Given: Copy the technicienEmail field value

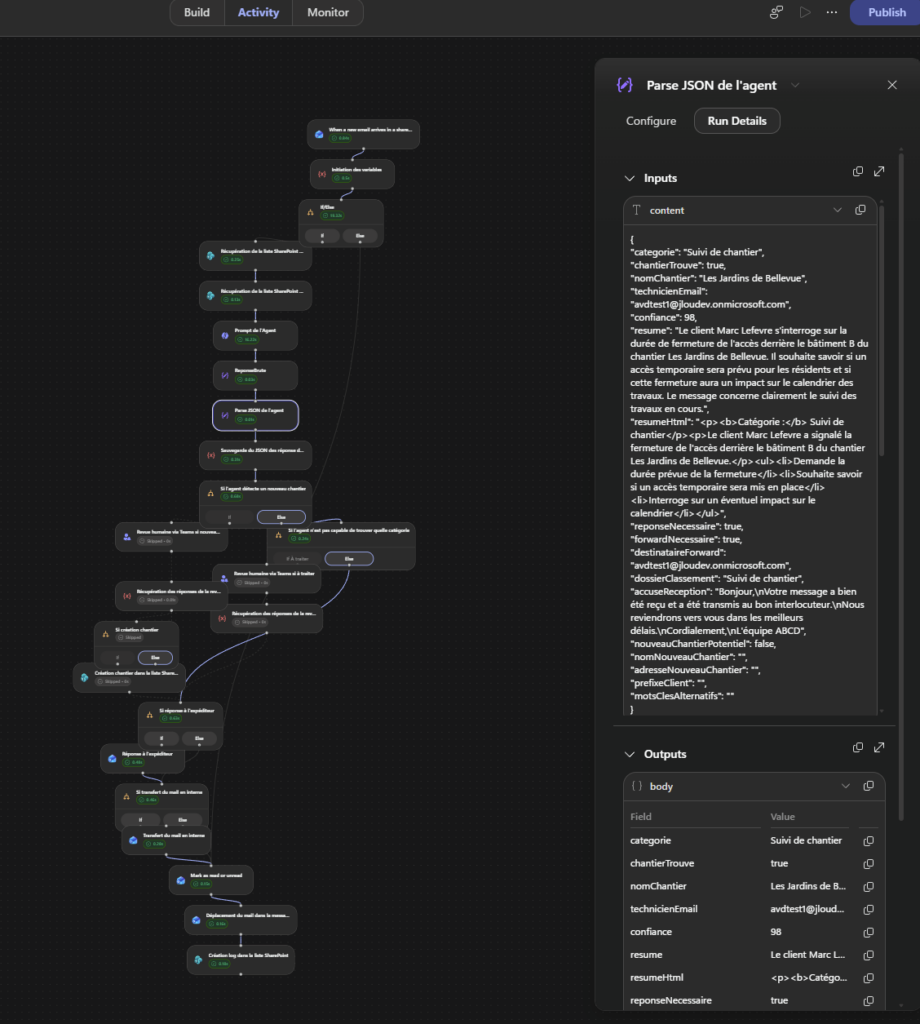Looking at the screenshot, I should click(x=868, y=910).
